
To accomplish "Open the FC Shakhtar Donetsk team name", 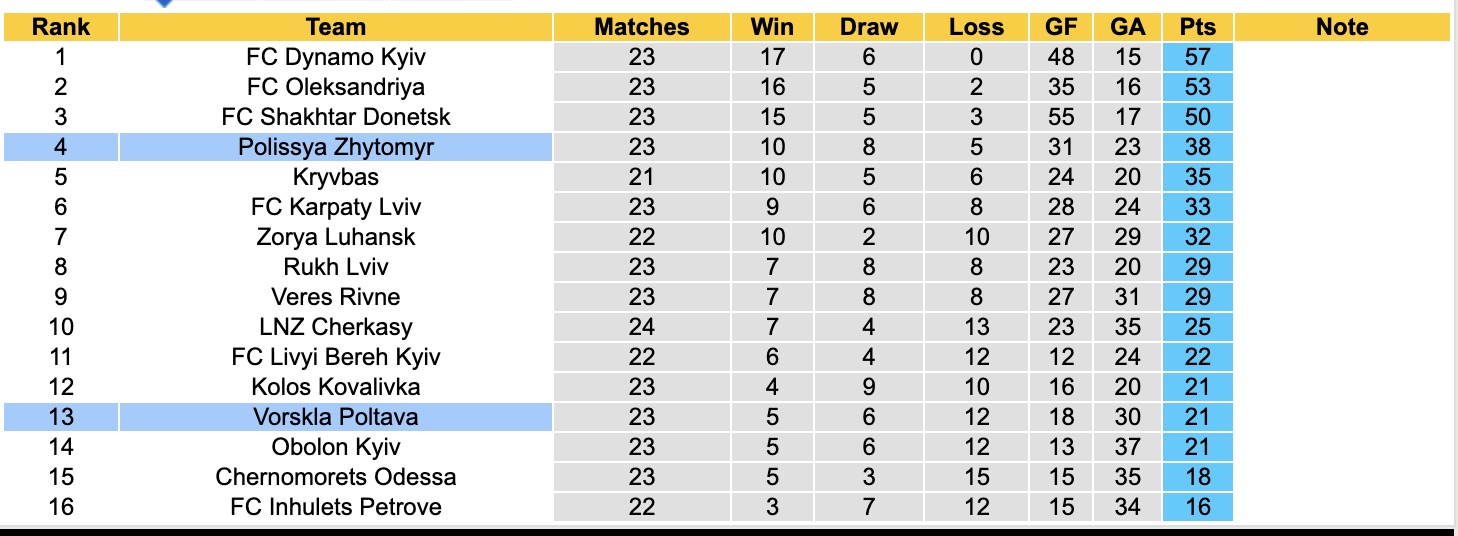I will (336, 117).
